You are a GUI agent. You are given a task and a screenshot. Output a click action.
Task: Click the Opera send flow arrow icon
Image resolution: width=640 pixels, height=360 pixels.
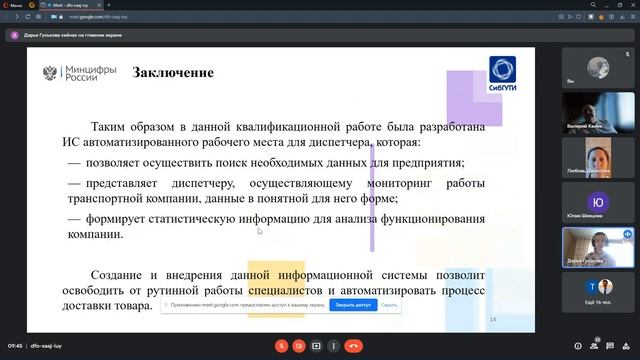click(570, 17)
